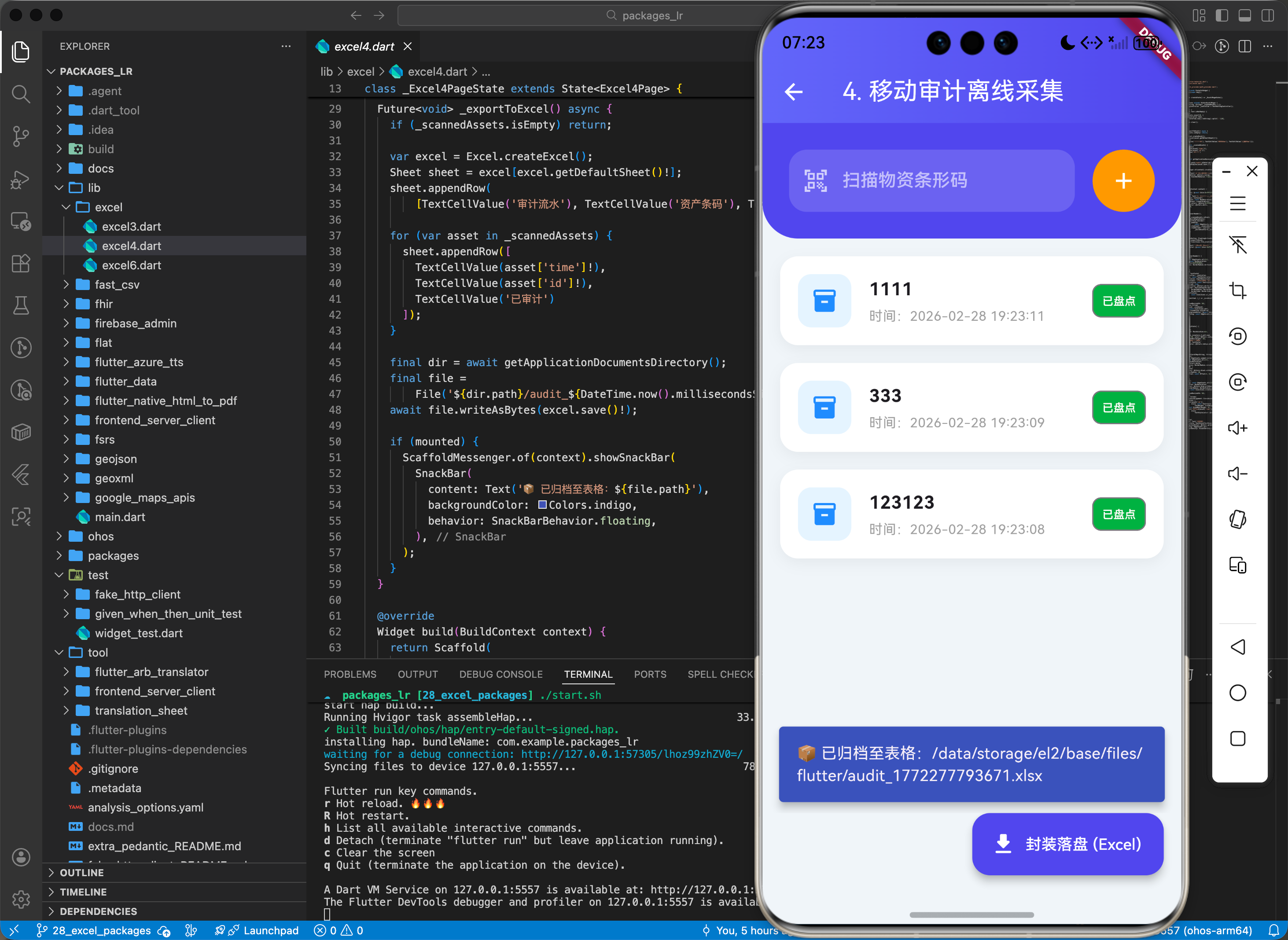1288x940 pixels.
Task: Toggle the primary sidebar layout icon
Action: pos(1222,15)
